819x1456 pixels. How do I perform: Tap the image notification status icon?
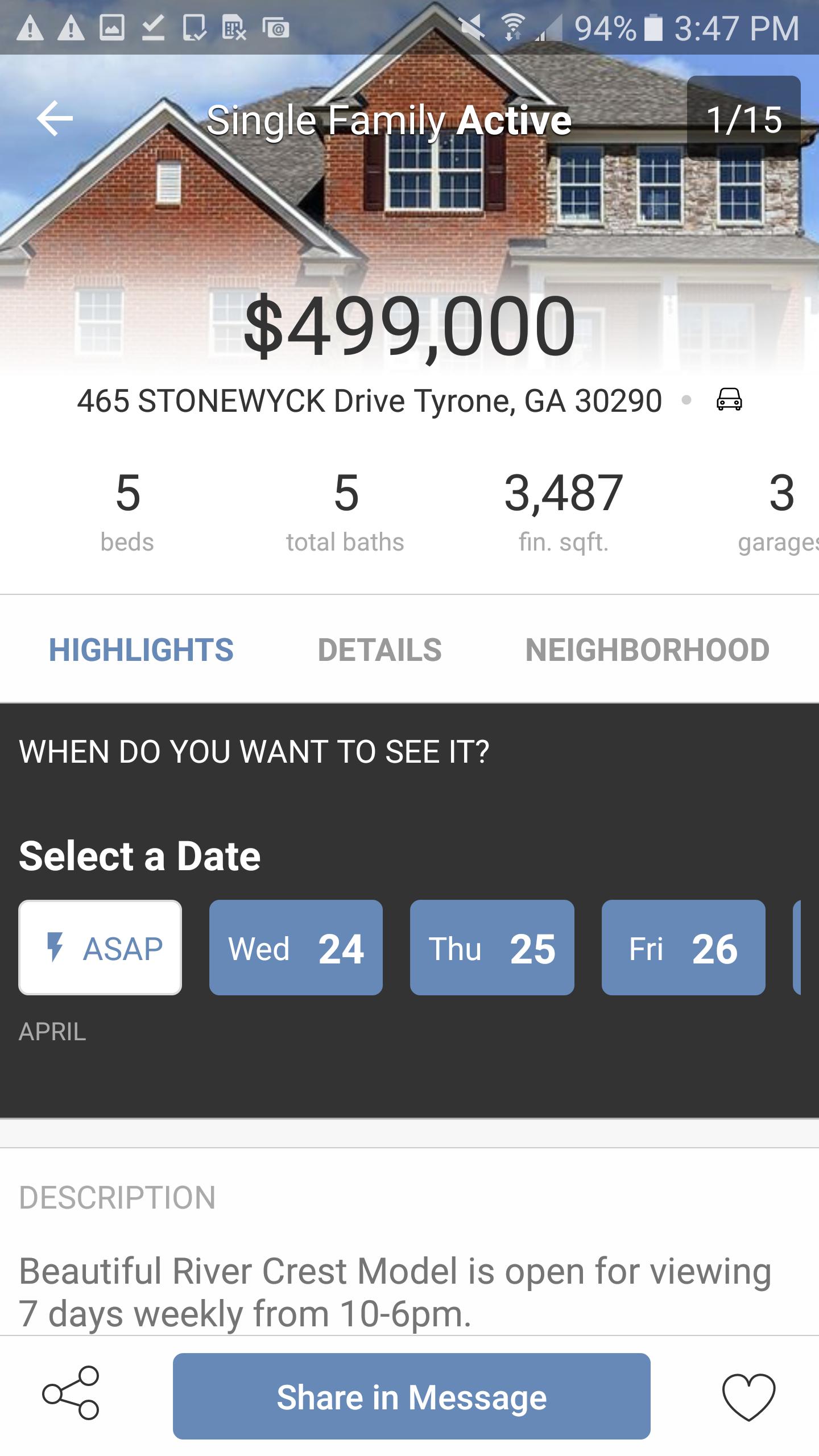tap(111, 28)
